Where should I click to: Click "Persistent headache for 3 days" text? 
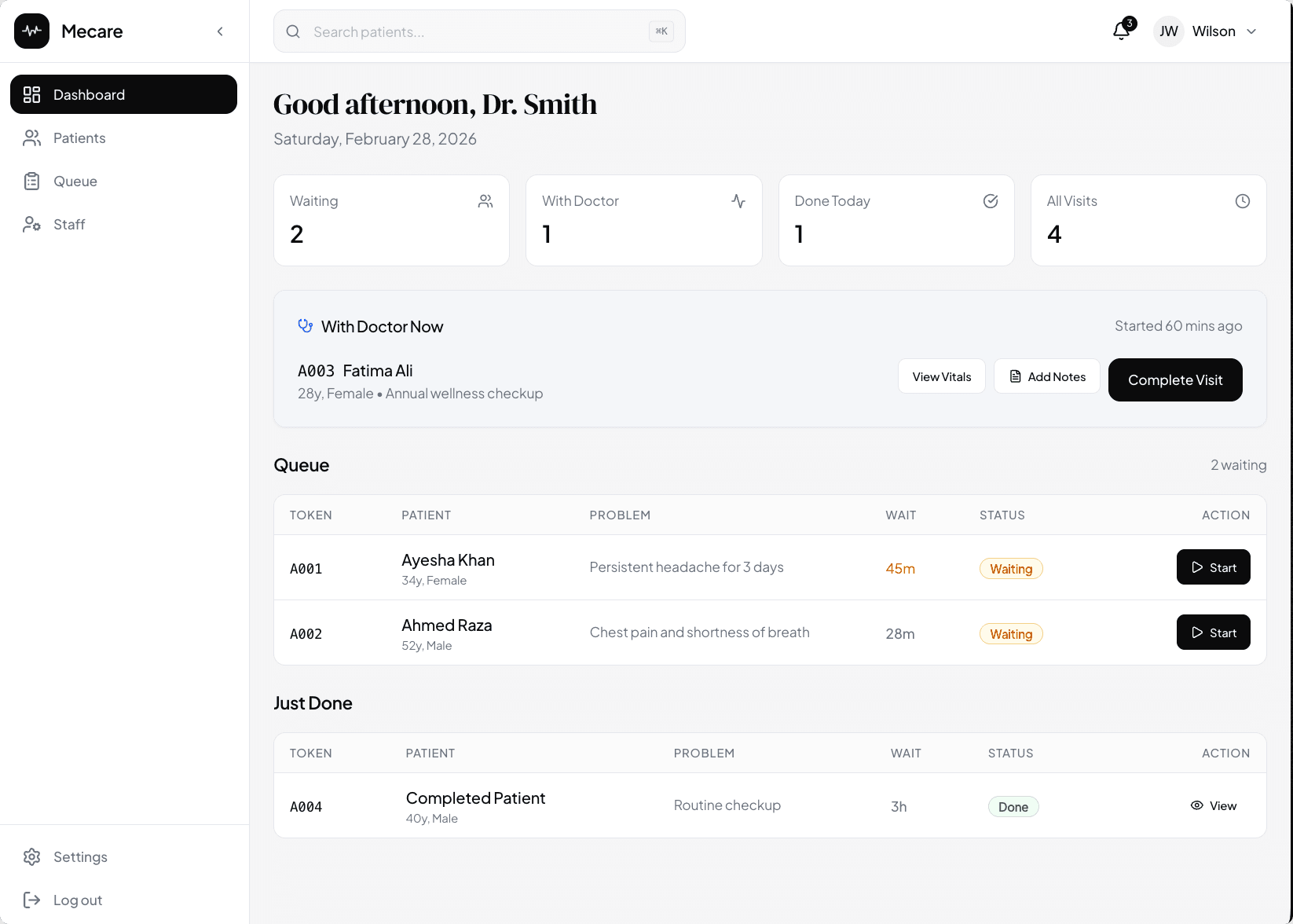[687, 567]
